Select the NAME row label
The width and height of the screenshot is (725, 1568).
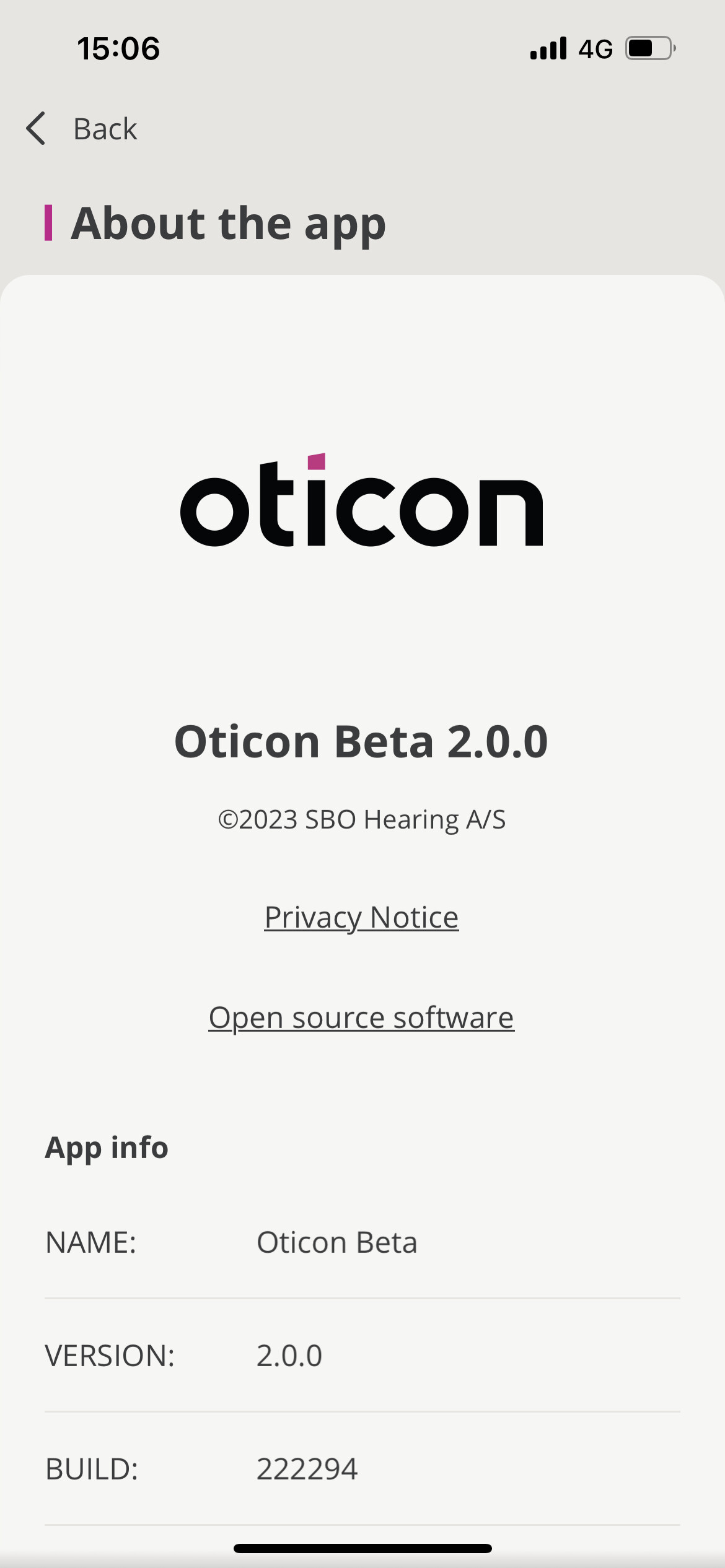point(91,1242)
